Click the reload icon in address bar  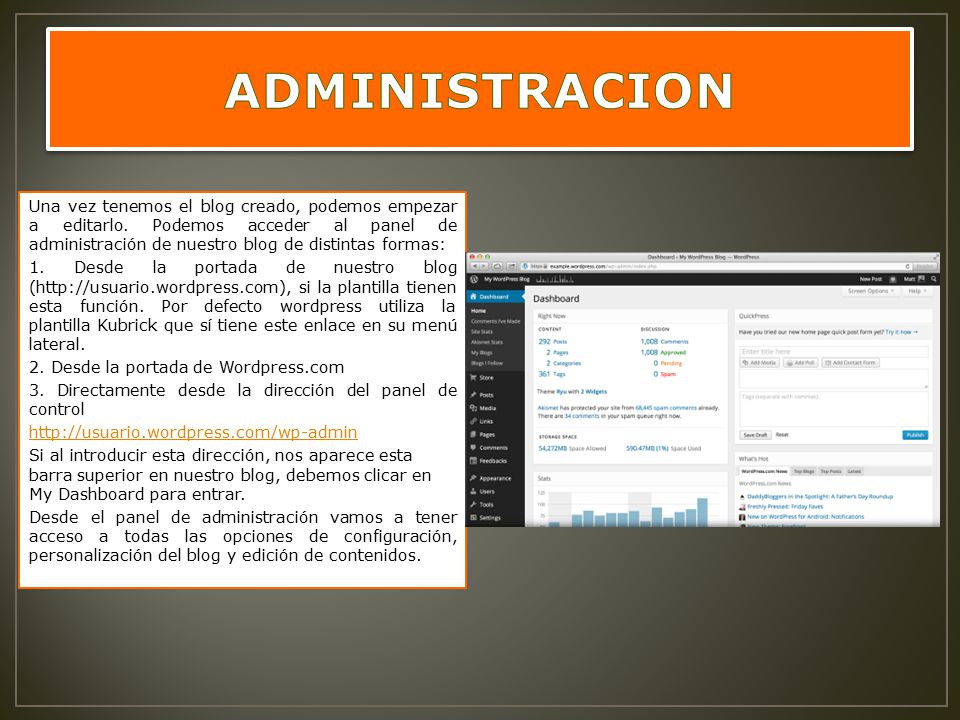(907, 266)
